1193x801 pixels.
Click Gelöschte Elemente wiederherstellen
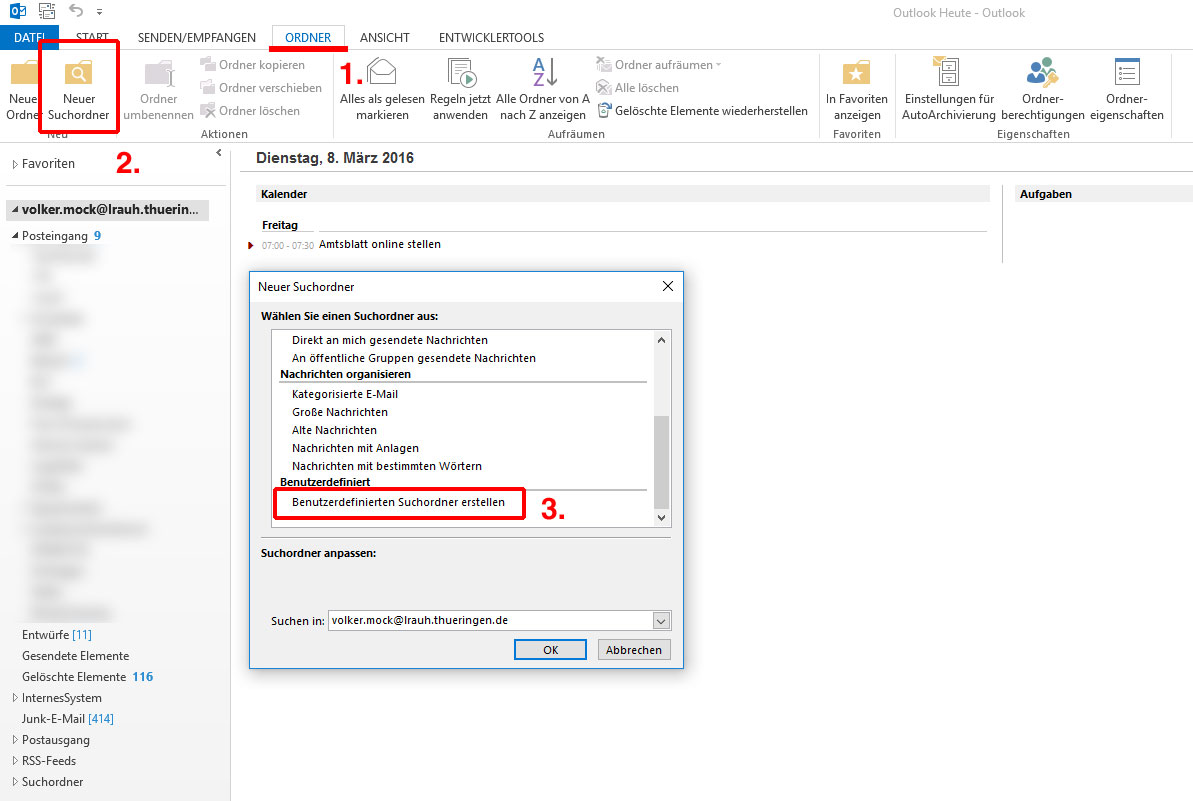pos(702,110)
